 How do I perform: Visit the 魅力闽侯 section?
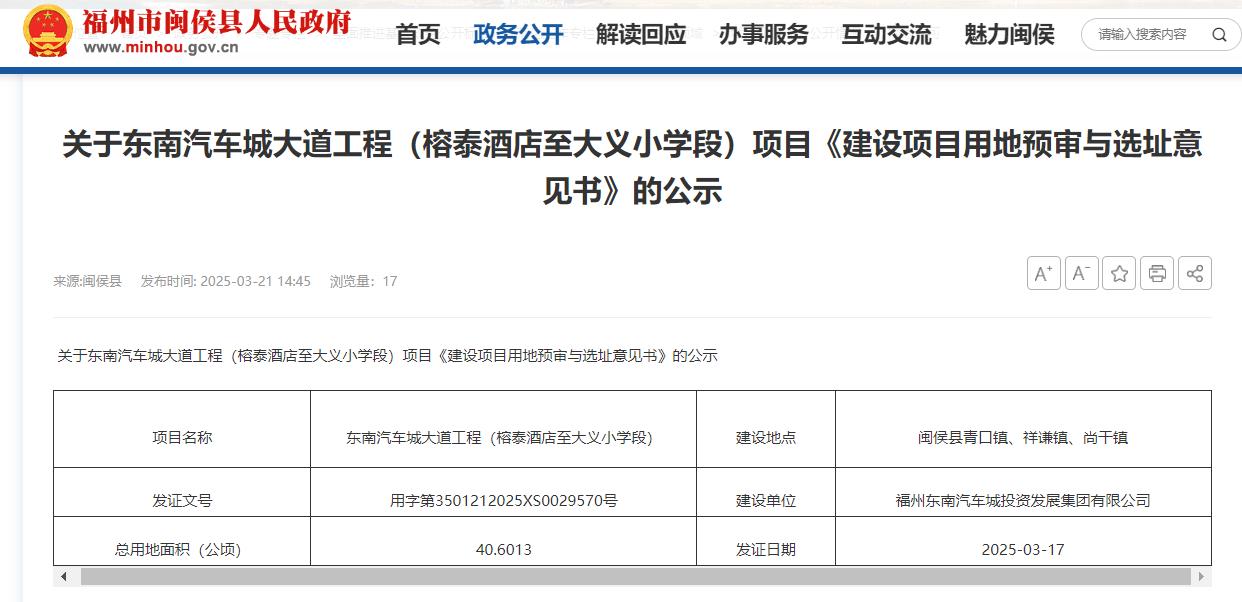click(x=1008, y=35)
